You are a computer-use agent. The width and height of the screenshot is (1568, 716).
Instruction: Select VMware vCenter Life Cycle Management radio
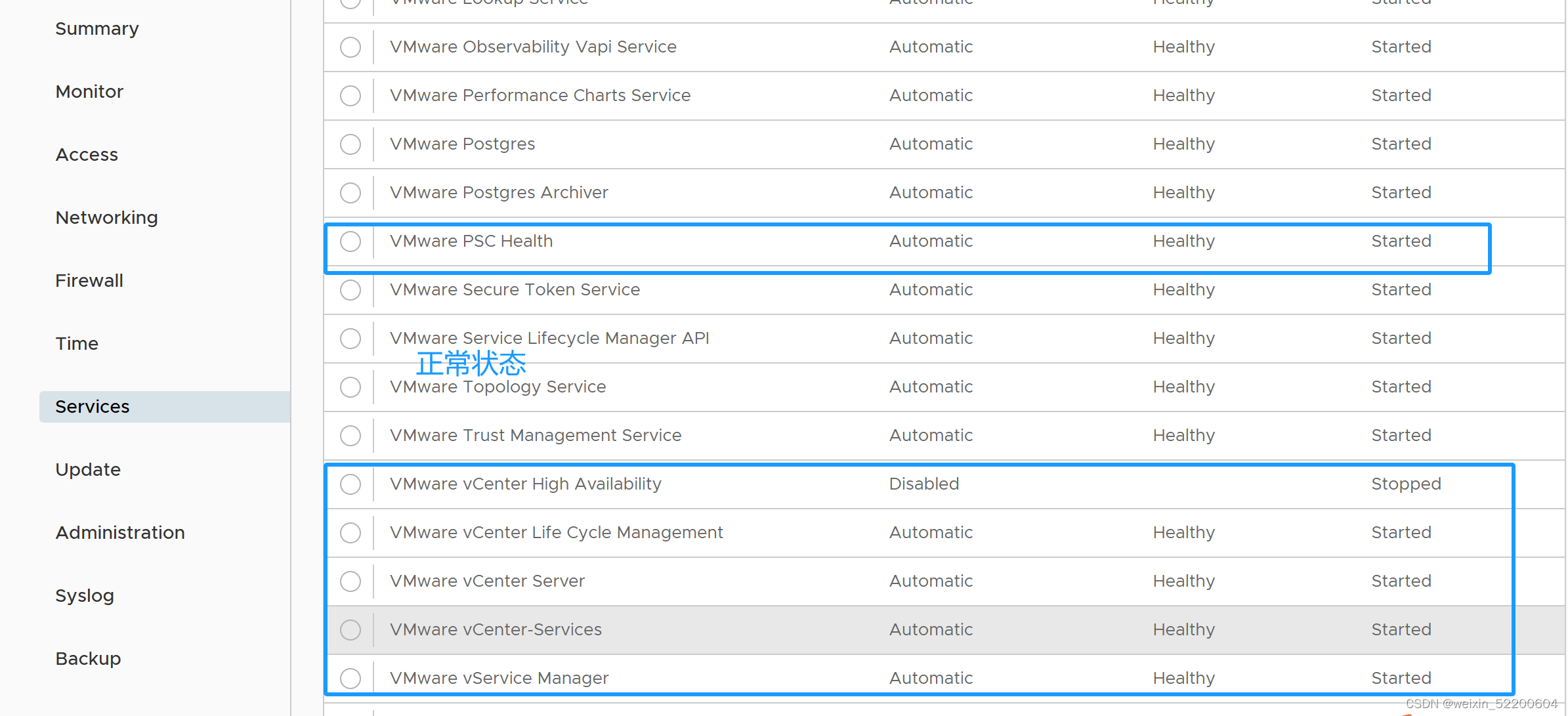click(350, 533)
